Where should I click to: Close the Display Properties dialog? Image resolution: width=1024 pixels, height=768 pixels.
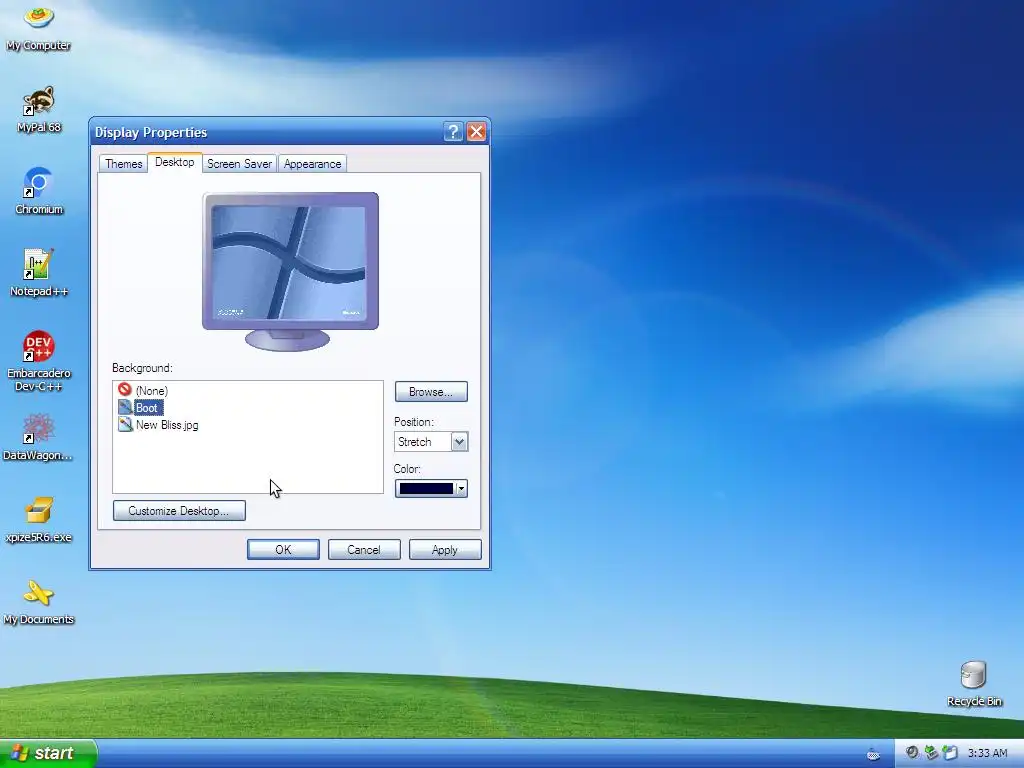(477, 132)
